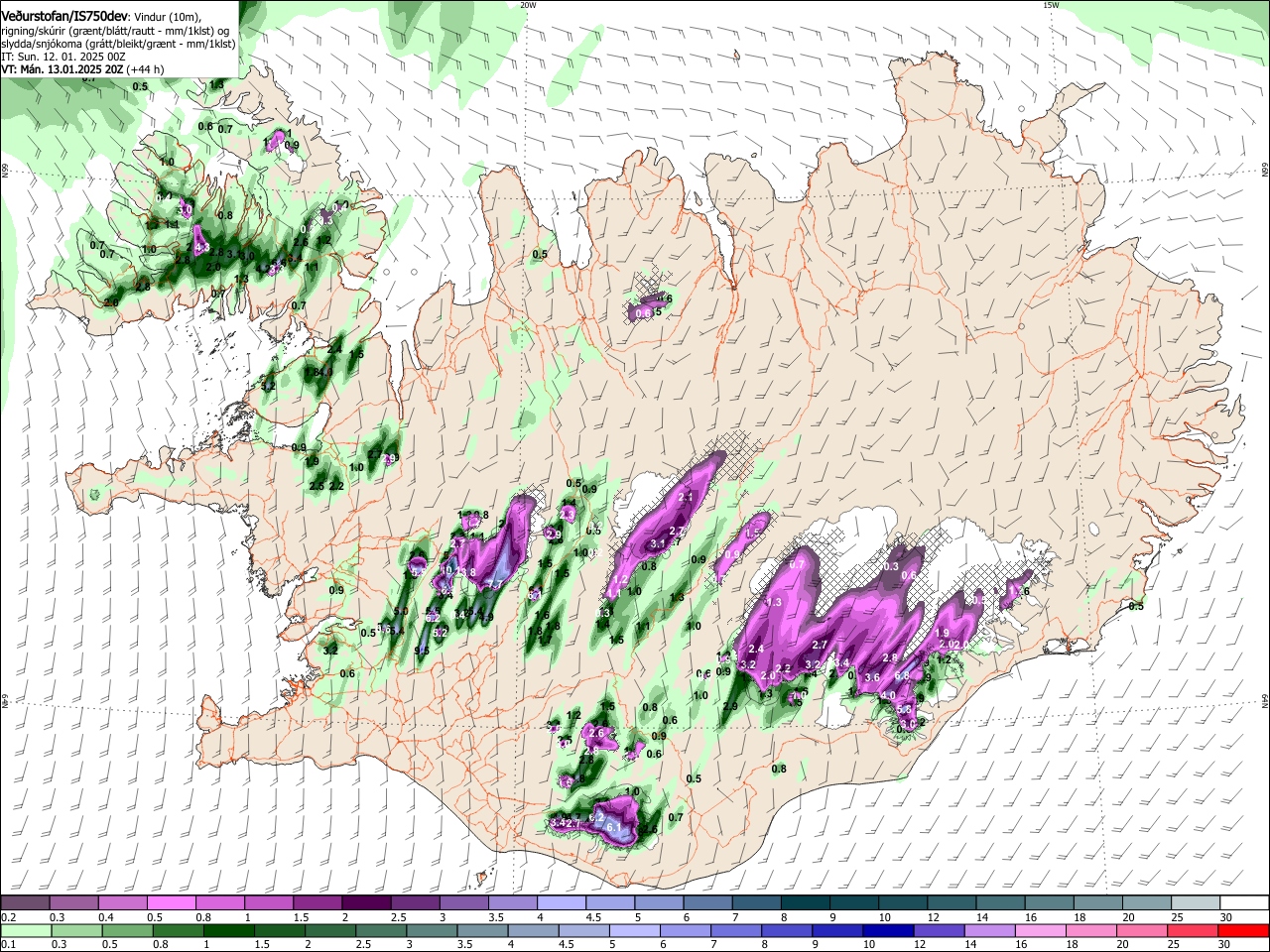Viewport: 1270px width, 952px height.
Task: Click the '6.8' precipitation value on the map
Action: [x=902, y=676]
